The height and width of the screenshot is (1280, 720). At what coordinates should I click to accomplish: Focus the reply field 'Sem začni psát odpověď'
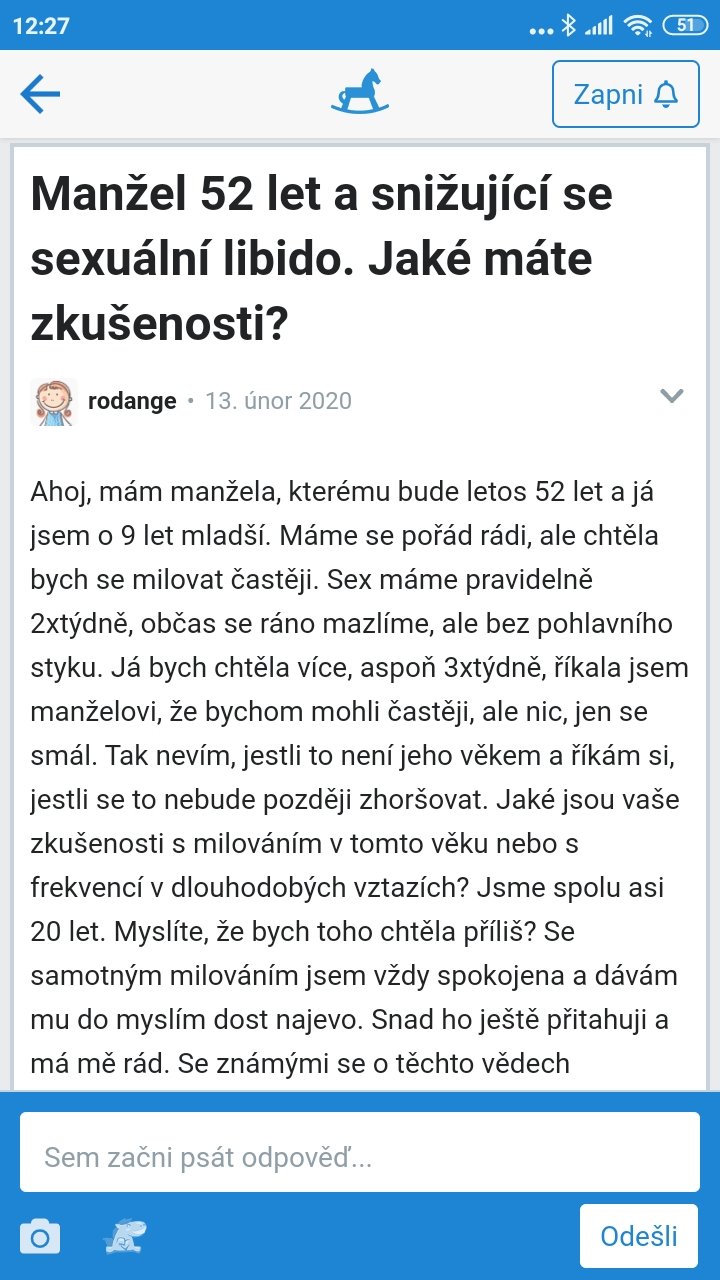(360, 1158)
